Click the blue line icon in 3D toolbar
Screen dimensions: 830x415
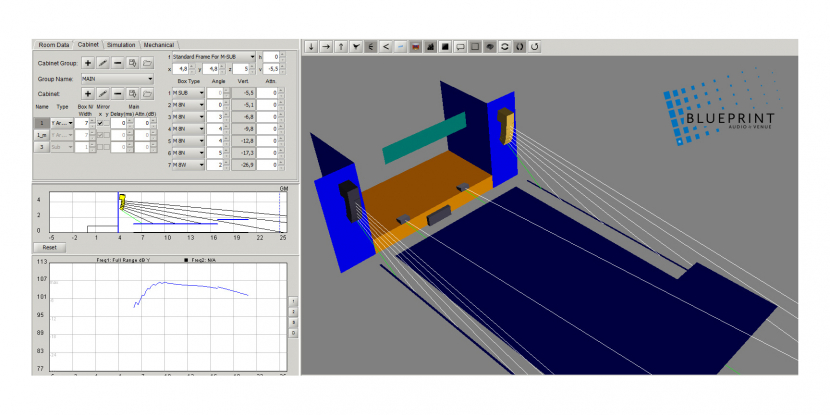pos(401,47)
